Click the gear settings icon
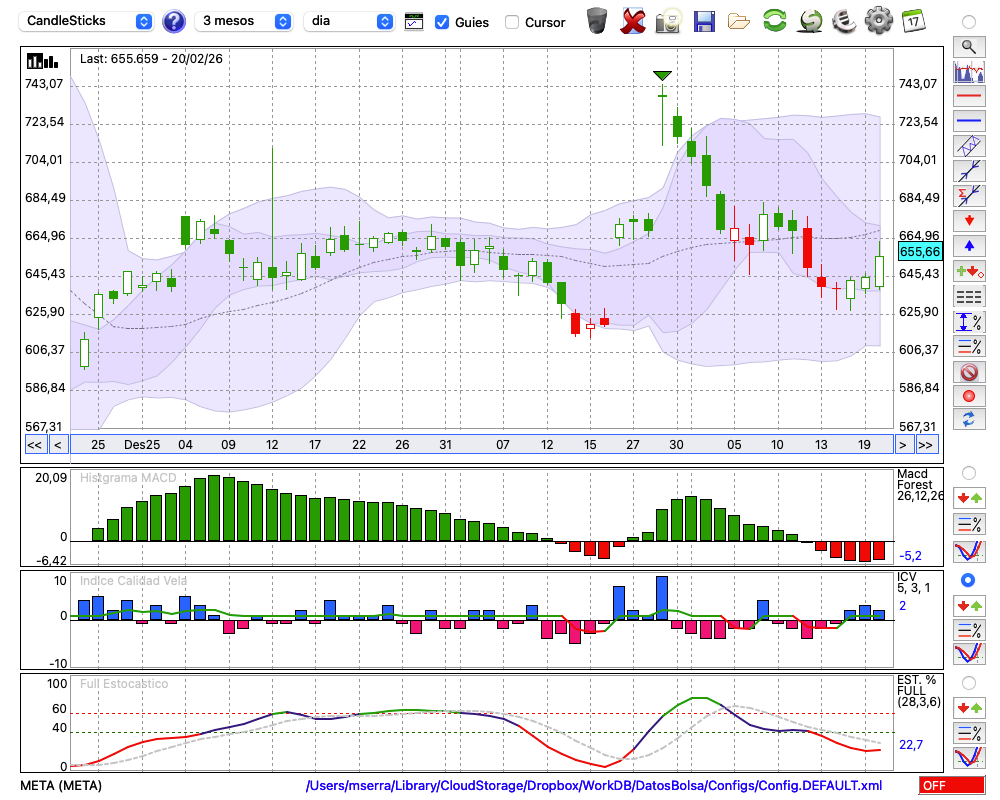The width and height of the screenshot is (1000, 800). [x=878, y=20]
